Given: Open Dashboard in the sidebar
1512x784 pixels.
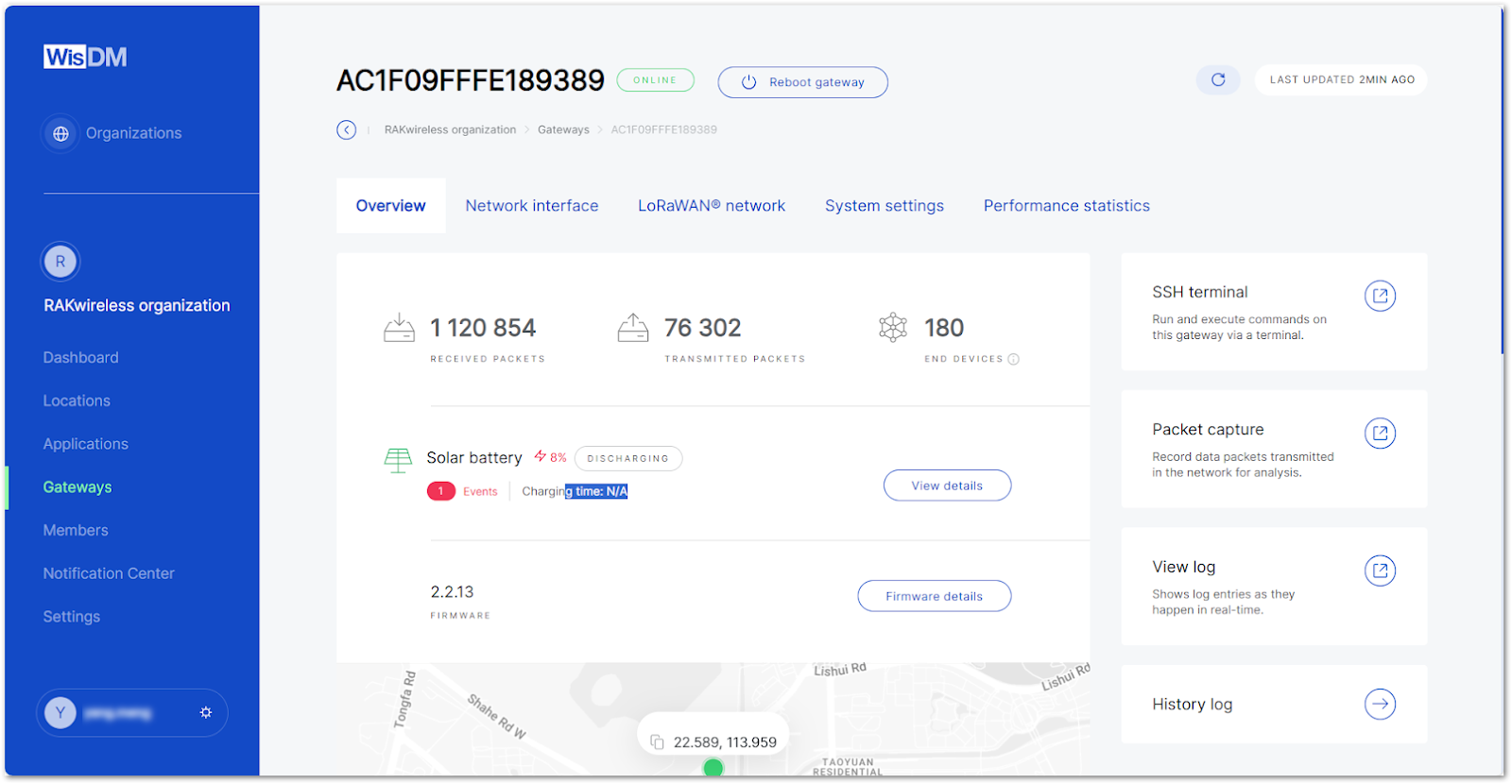Looking at the screenshot, I should [x=81, y=357].
